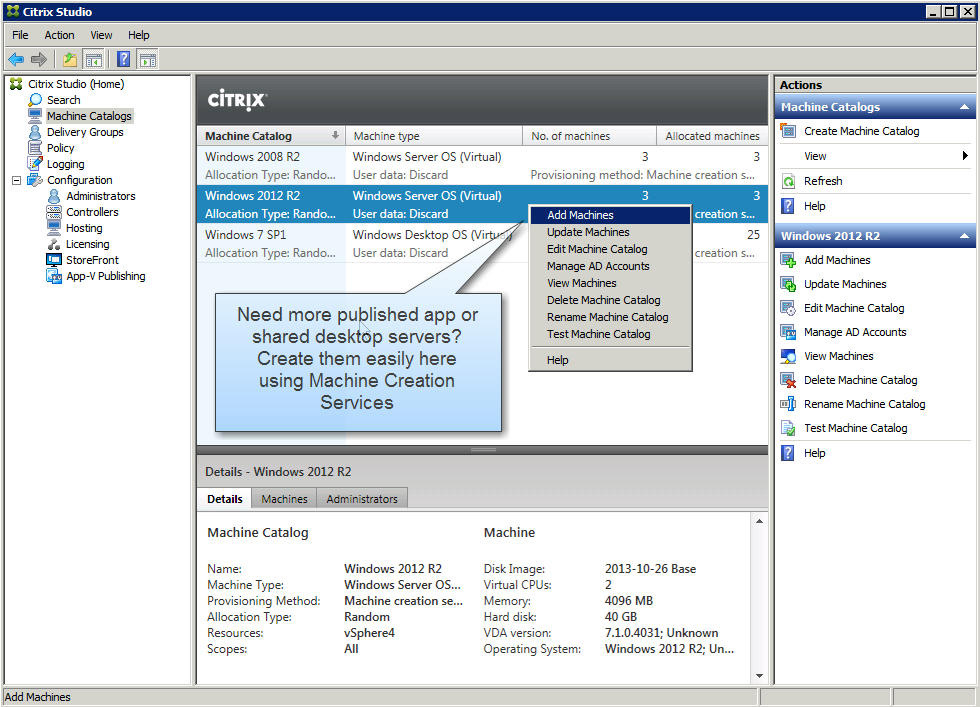
Task: Open the View menu in menu bar
Action: [101, 35]
